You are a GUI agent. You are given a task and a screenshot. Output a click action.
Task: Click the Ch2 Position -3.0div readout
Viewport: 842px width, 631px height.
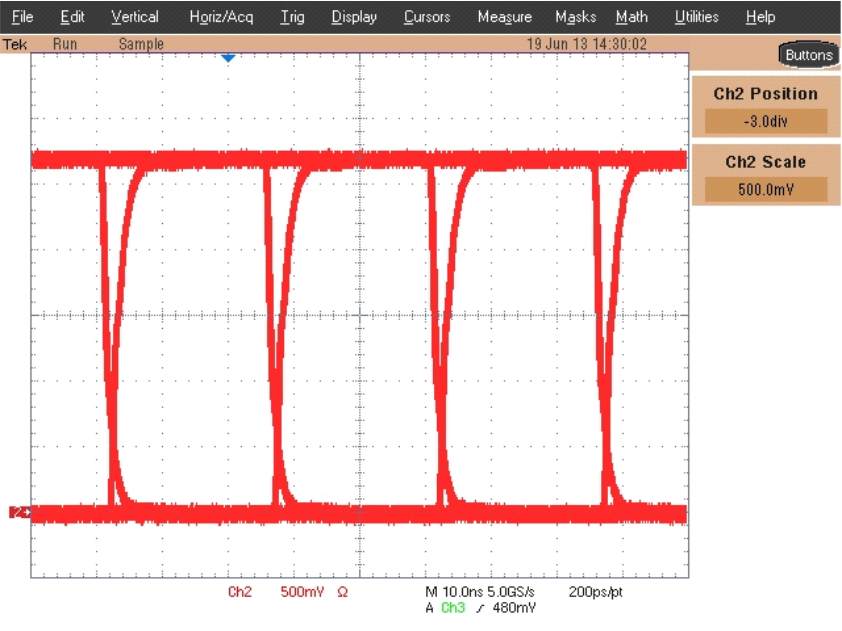[x=766, y=121]
